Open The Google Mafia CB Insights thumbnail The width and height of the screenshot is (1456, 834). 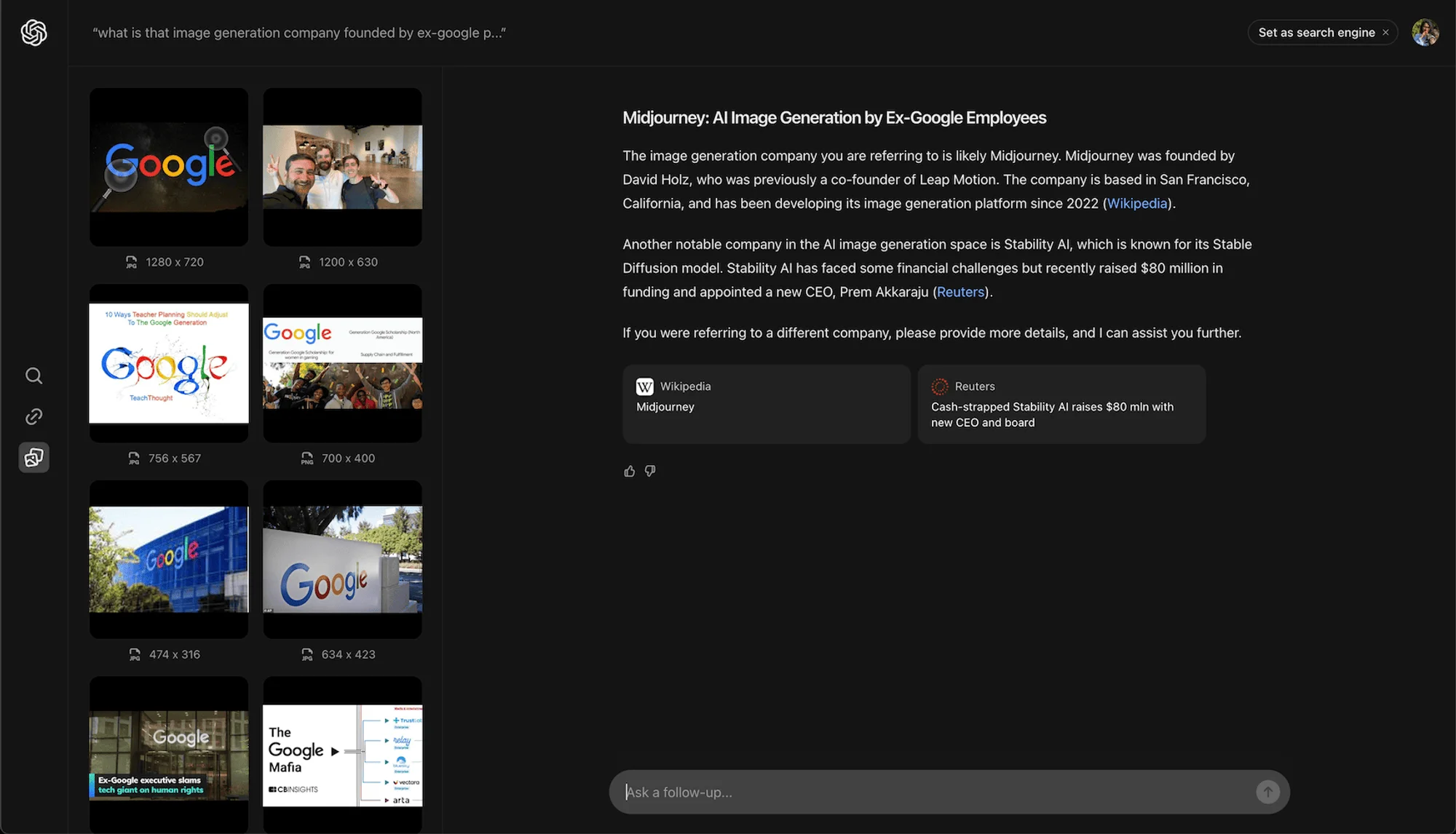tap(342, 755)
